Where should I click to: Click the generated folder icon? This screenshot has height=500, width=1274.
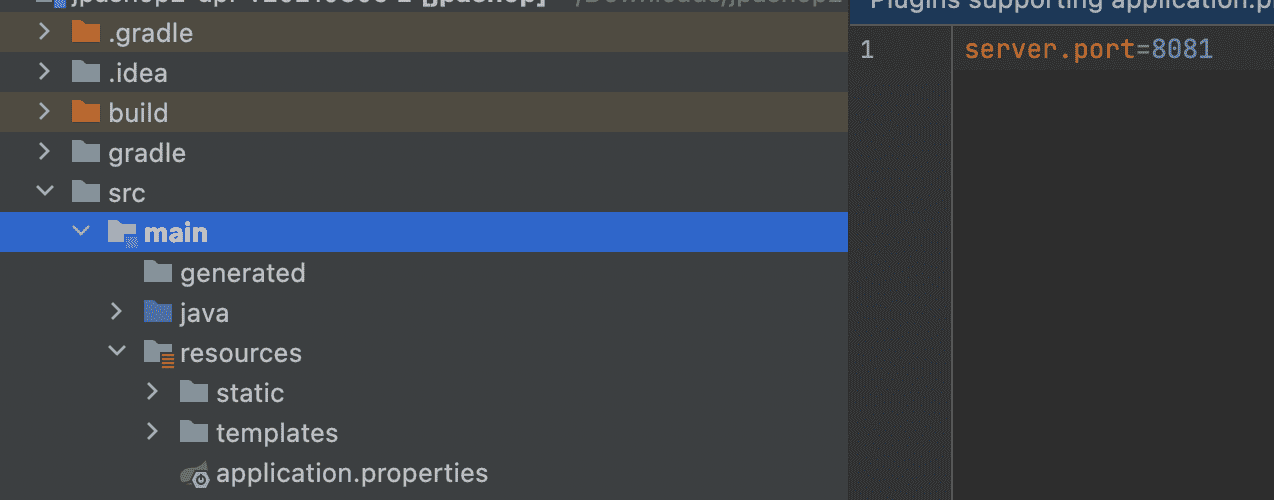[158, 272]
